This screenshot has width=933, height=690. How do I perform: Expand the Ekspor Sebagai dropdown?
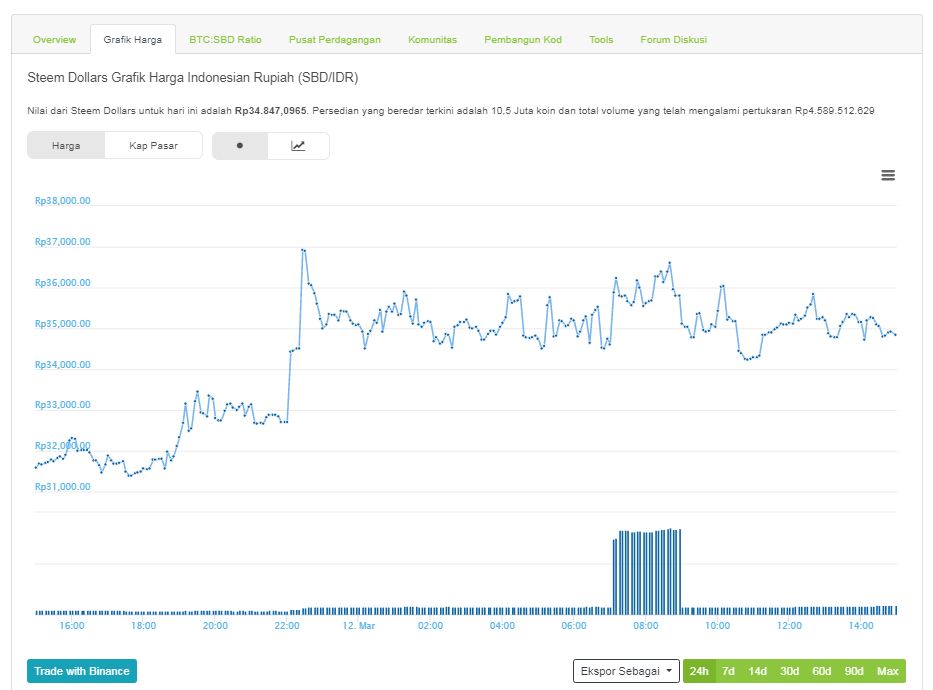pos(627,671)
